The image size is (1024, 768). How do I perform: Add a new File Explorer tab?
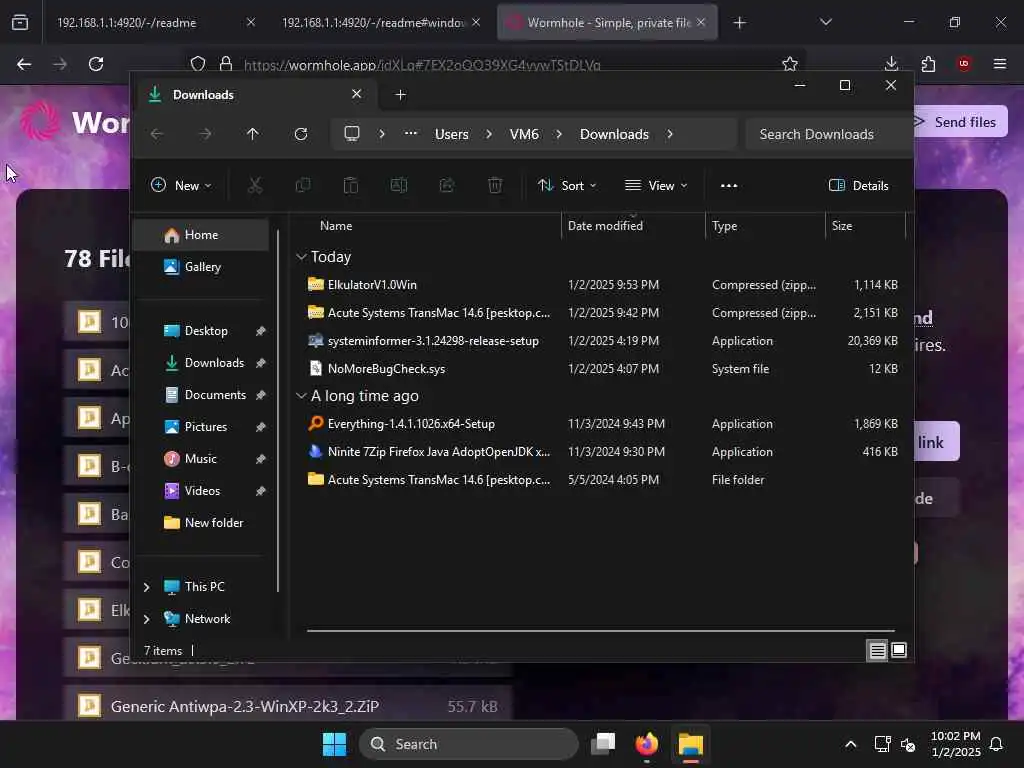(x=400, y=95)
